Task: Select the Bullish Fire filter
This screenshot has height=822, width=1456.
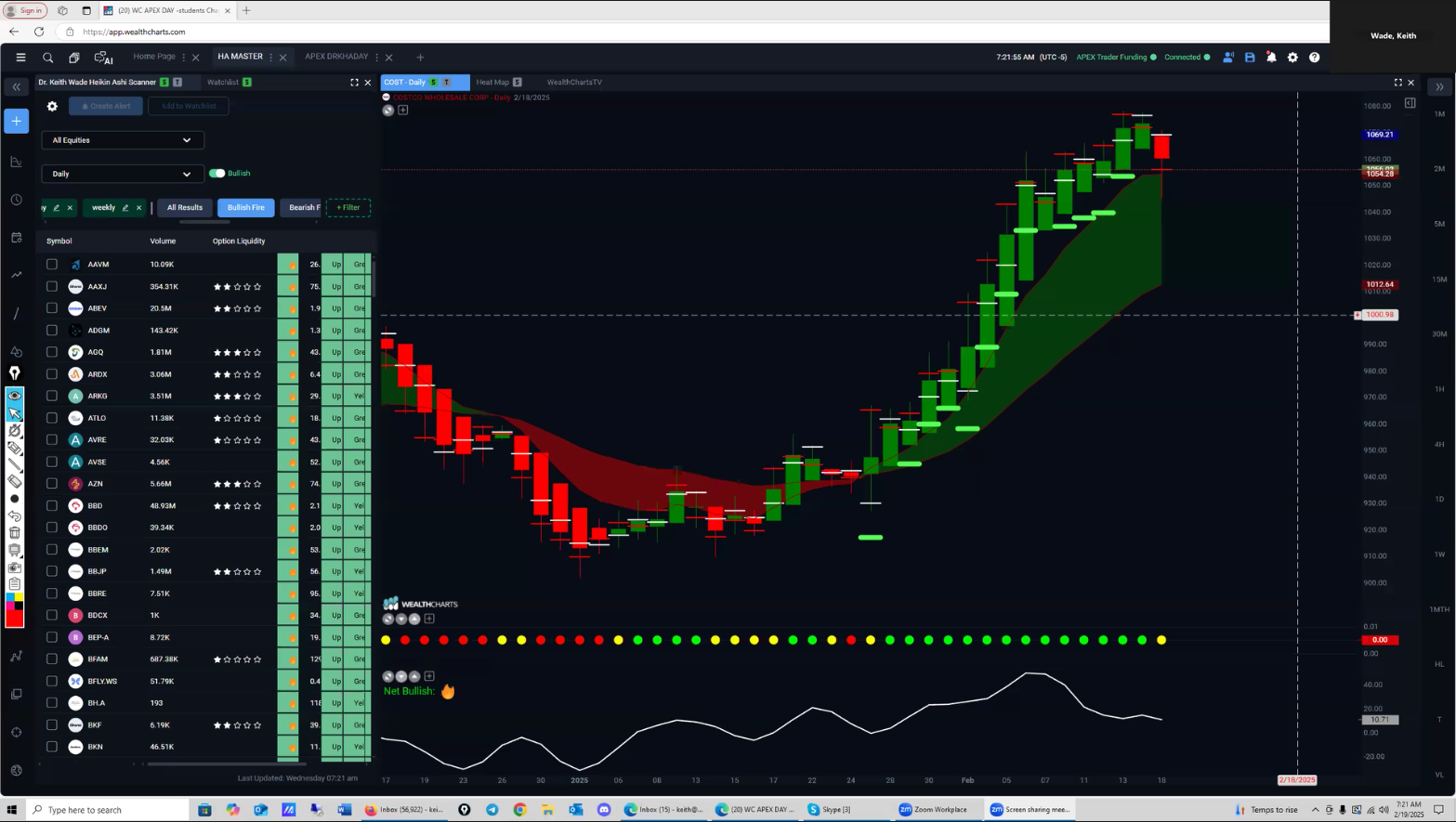Action: click(x=246, y=208)
